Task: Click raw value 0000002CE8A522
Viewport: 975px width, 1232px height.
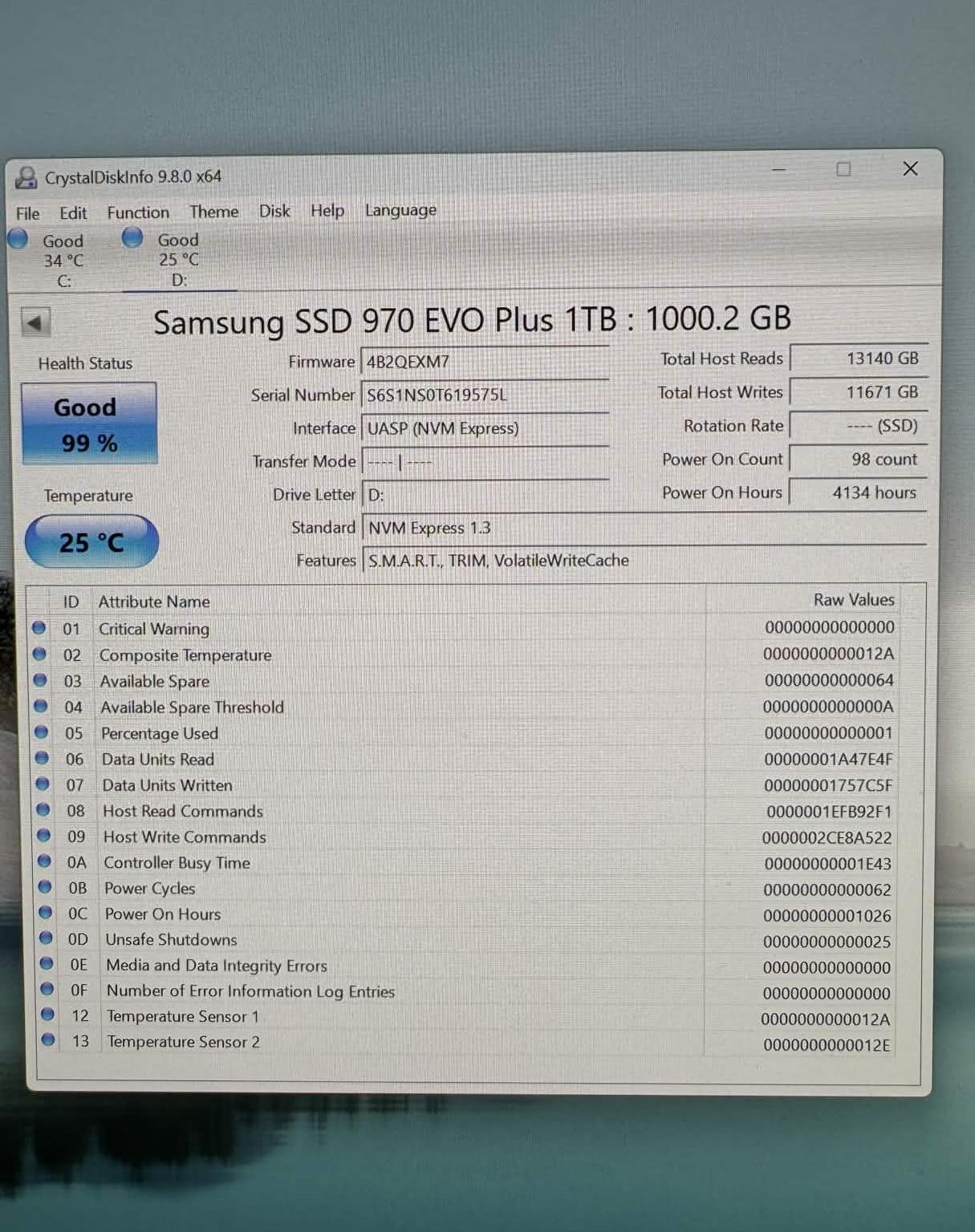Action: click(x=827, y=838)
